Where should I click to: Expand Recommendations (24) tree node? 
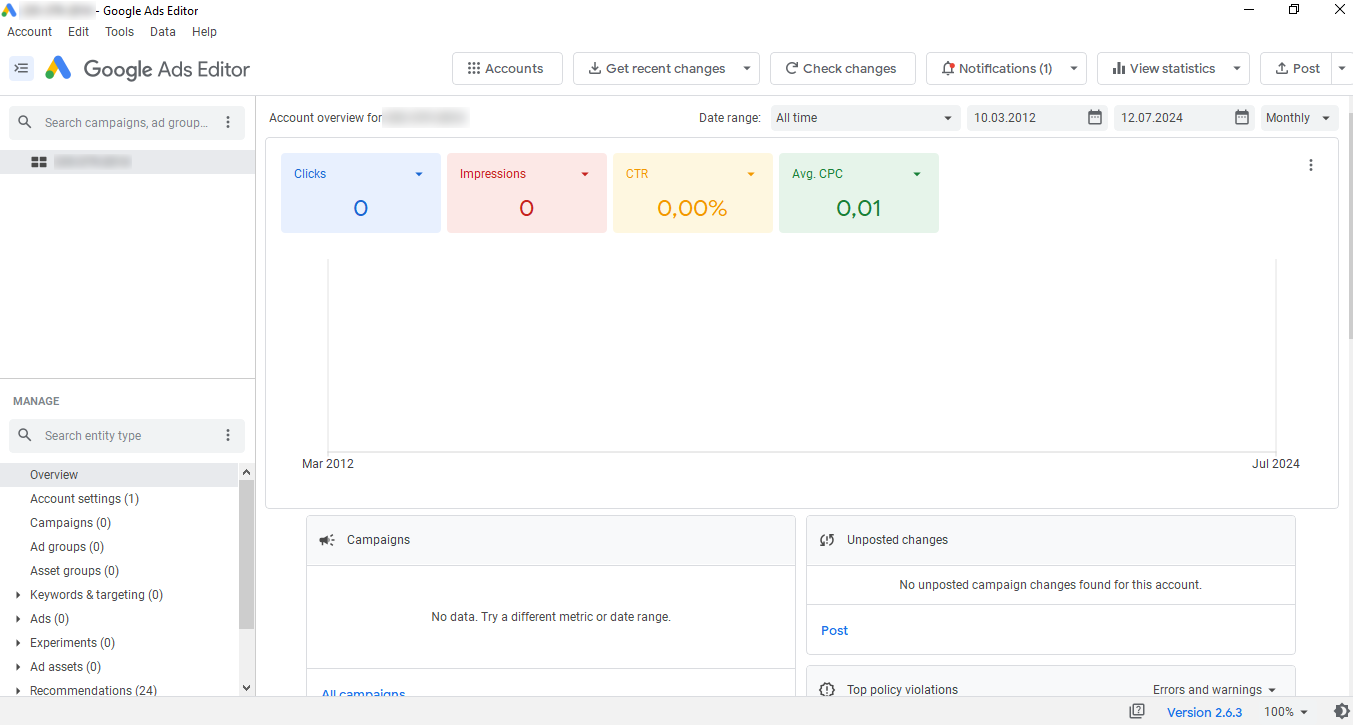tap(18, 691)
